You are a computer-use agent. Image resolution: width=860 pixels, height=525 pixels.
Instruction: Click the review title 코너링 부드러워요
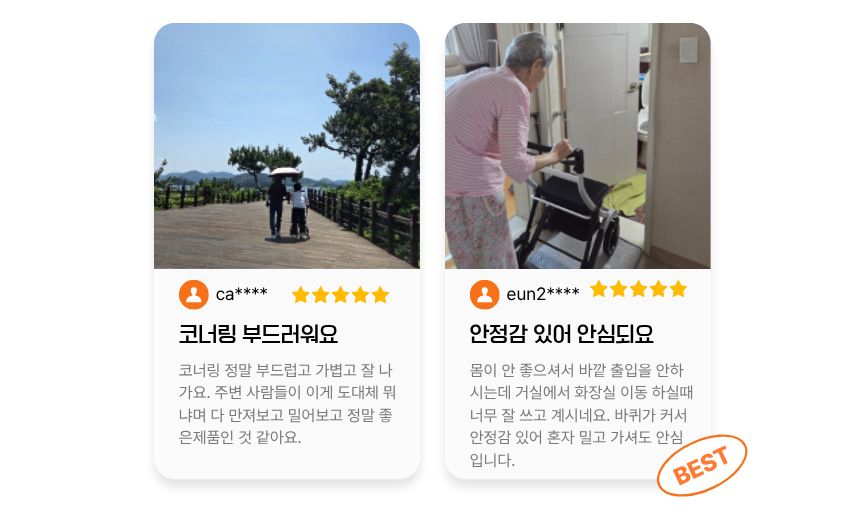click(x=258, y=334)
